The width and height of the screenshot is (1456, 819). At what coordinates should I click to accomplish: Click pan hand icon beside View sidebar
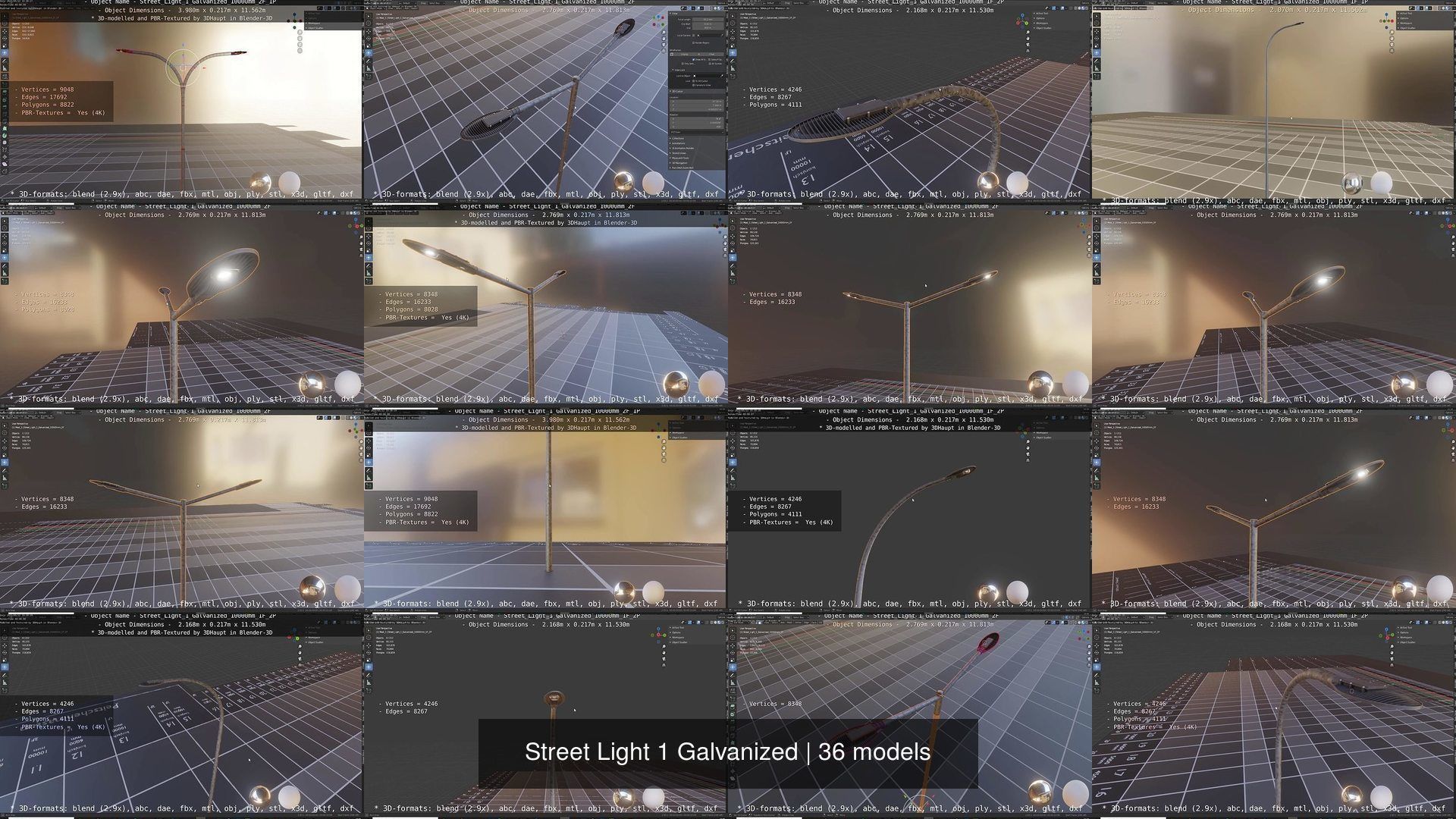664,39
